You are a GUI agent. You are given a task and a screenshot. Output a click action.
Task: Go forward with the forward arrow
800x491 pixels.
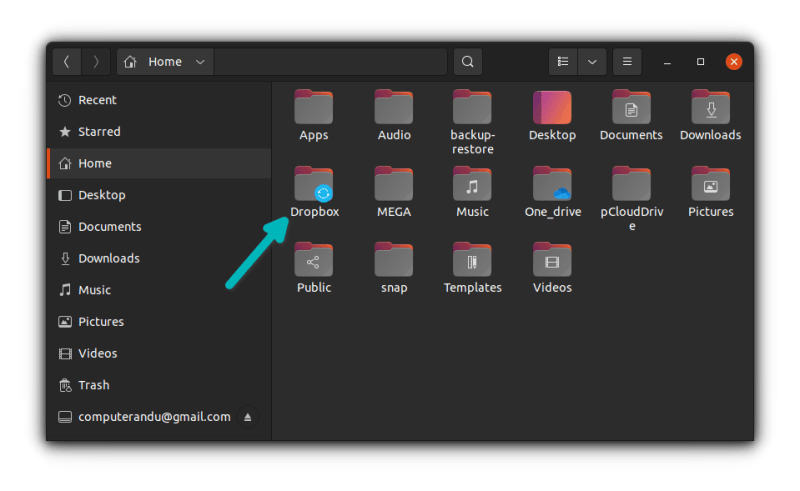[x=96, y=62]
